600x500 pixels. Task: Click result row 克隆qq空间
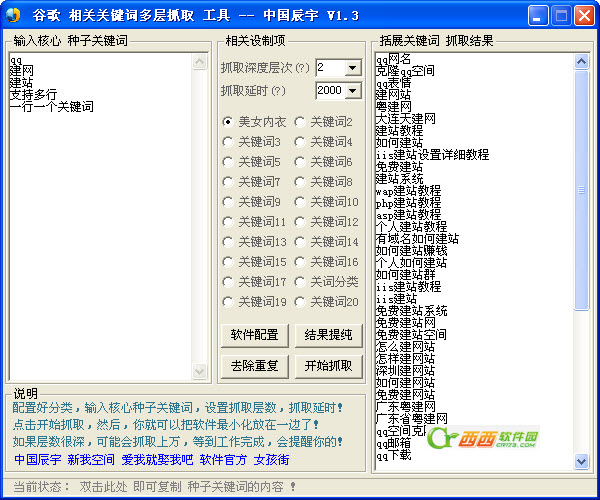pyautogui.click(x=405, y=71)
